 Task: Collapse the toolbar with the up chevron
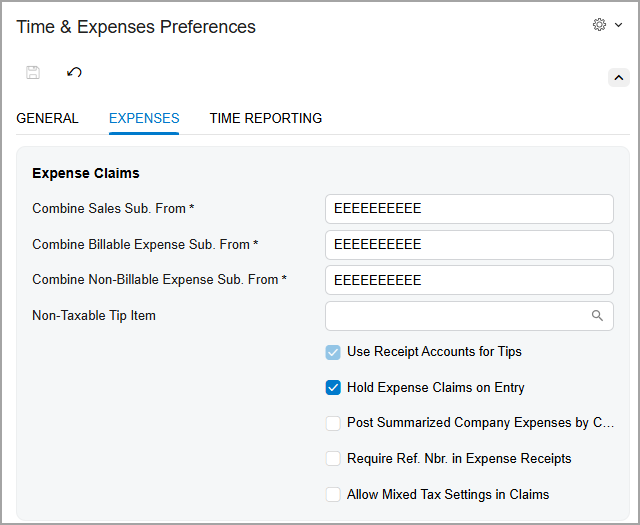coord(619,78)
